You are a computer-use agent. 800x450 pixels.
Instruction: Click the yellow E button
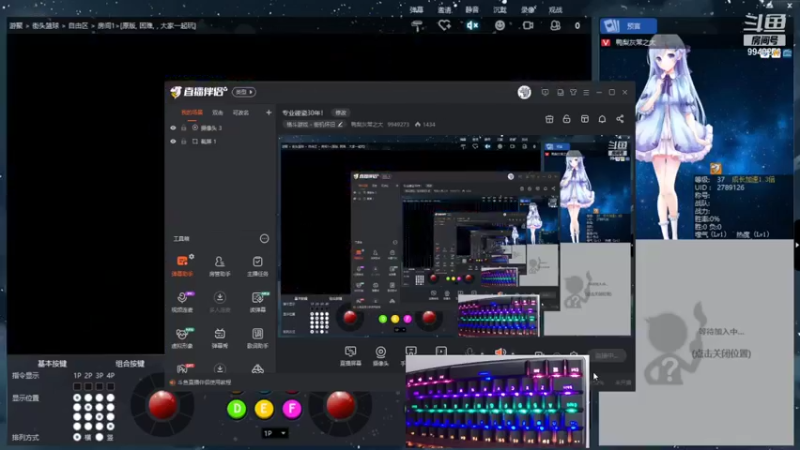[x=264, y=409]
